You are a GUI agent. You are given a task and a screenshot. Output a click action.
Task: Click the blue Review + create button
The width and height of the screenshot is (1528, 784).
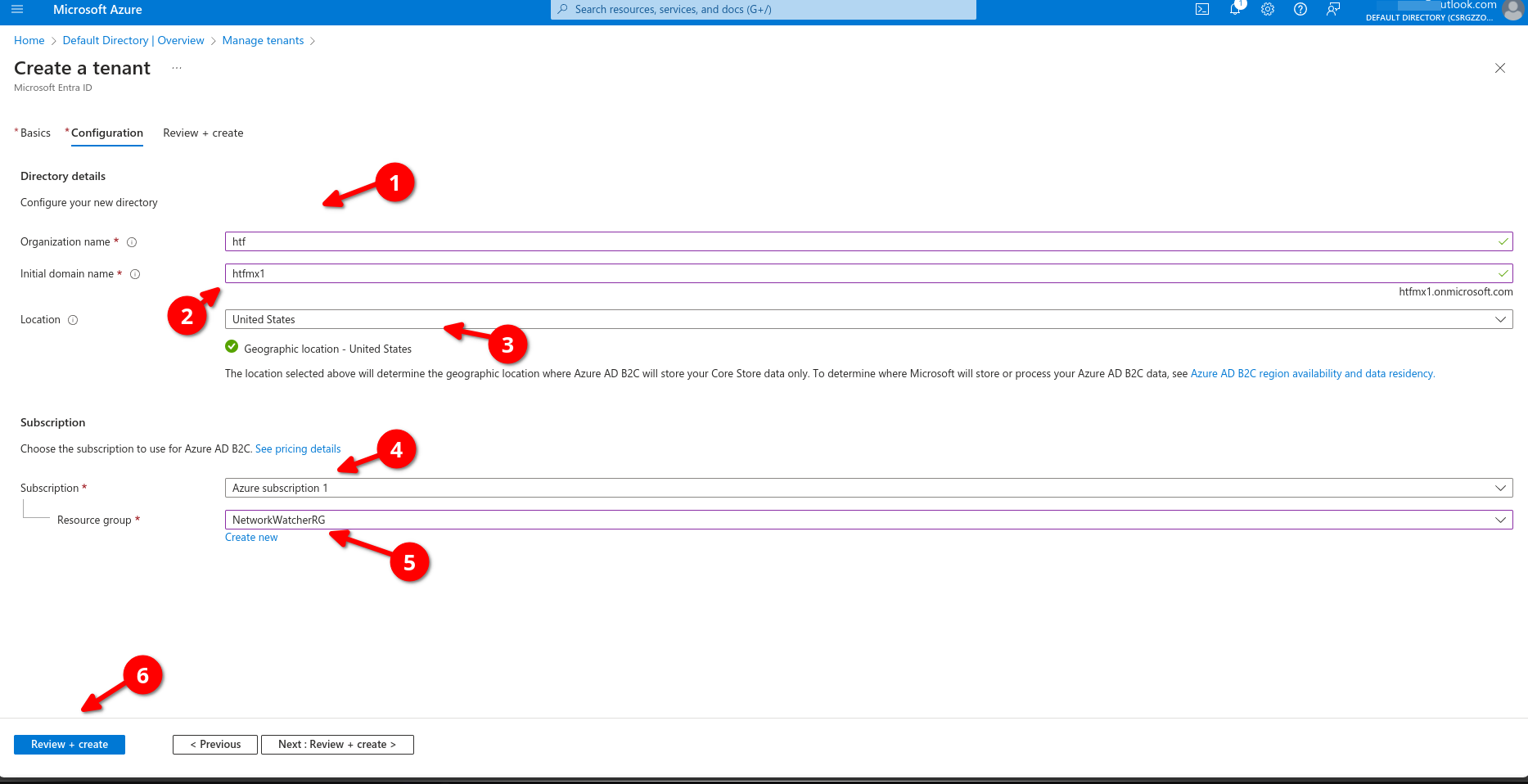70,745
